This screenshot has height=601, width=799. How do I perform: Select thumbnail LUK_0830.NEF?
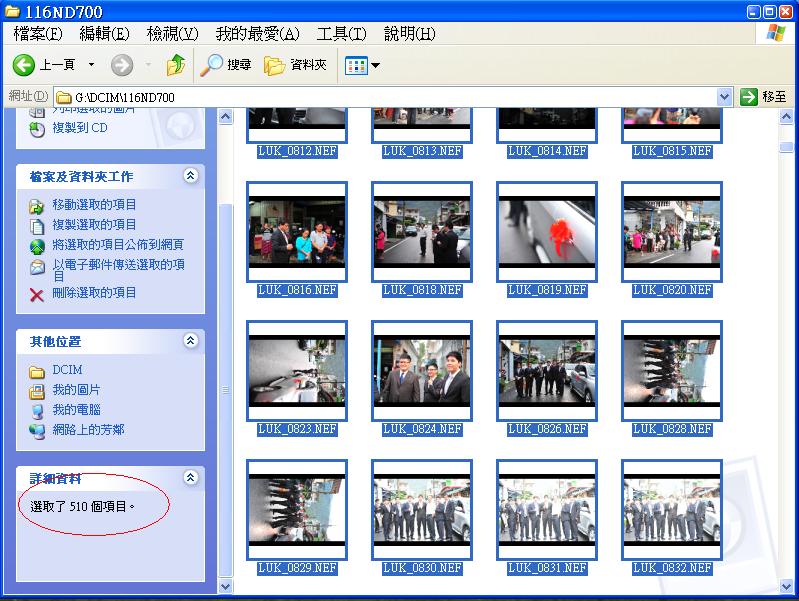click(422, 510)
